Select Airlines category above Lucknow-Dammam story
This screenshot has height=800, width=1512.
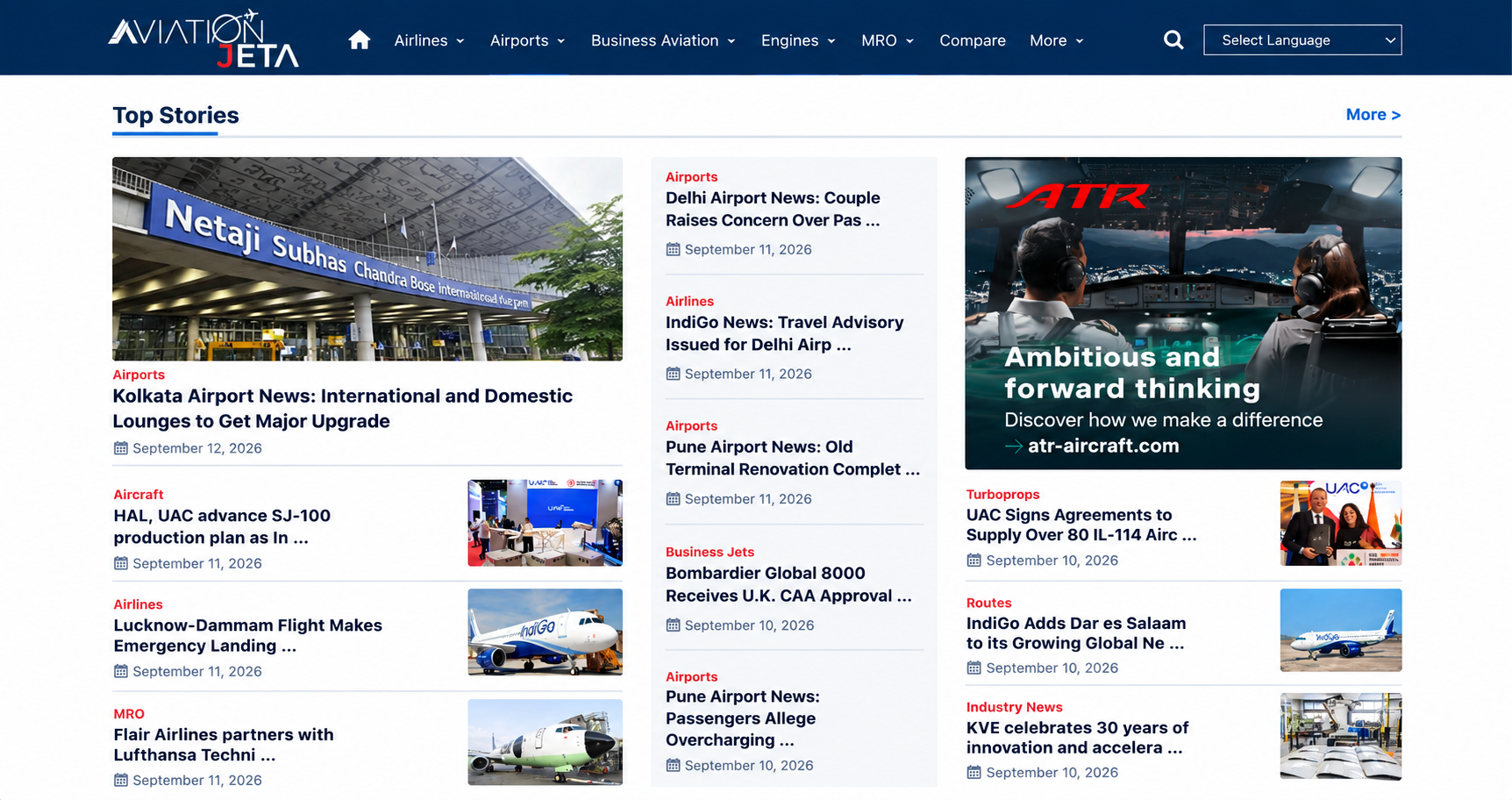(x=138, y=604)
